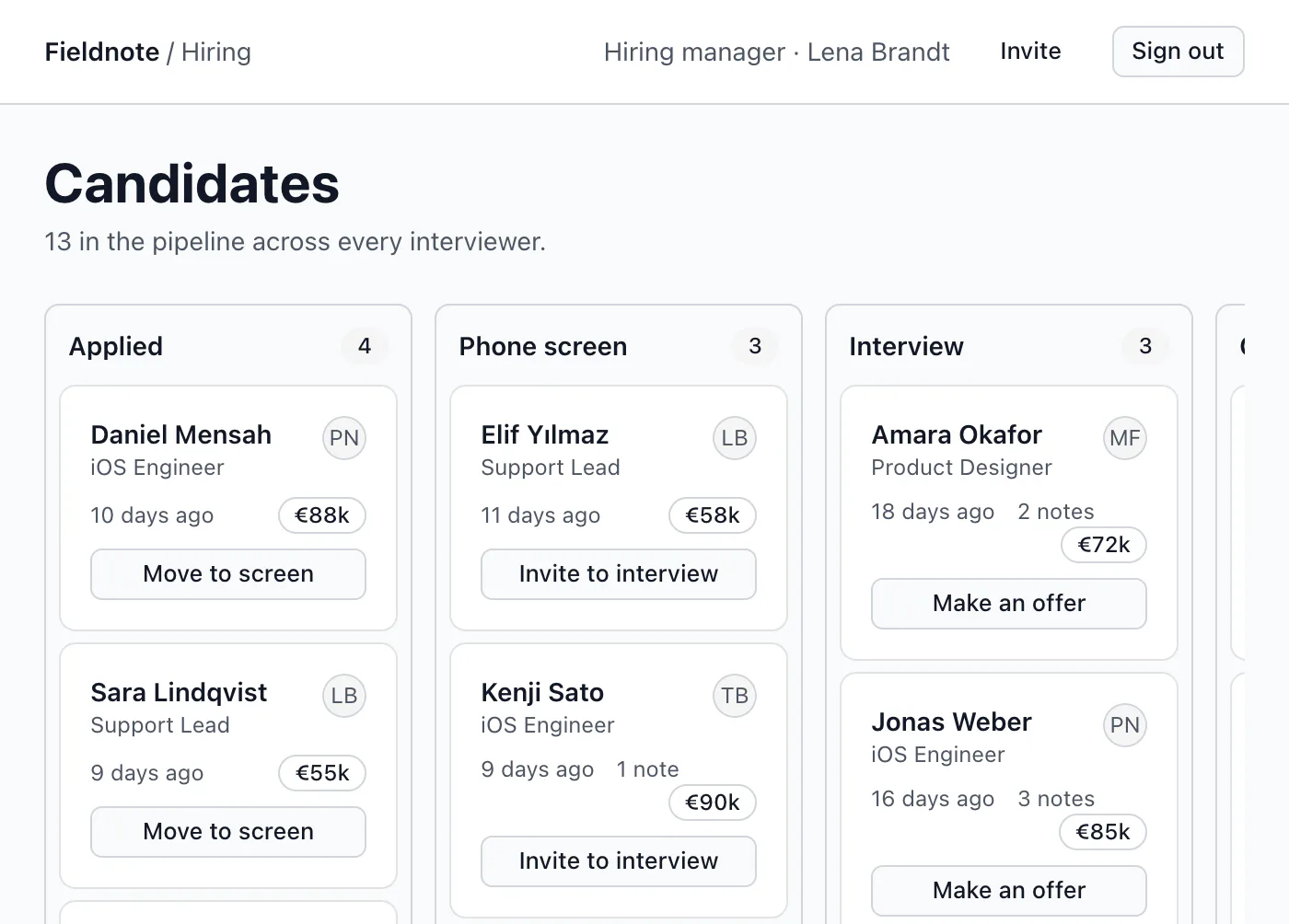The image size is (1289, 924).
Task: Click the €85k salary tag for Jonas Weber
Action: (1103, 832)
